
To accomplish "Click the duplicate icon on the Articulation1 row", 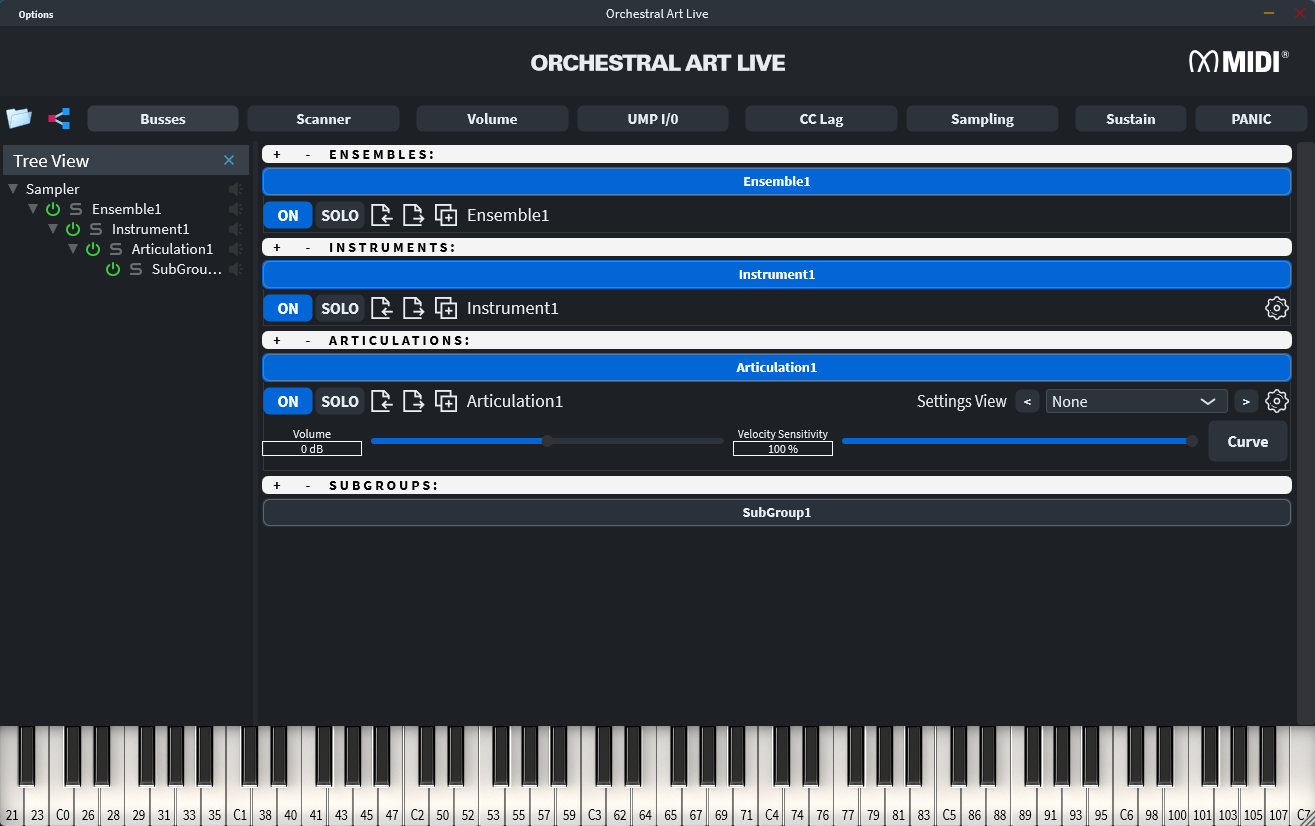I will [445, 400].
